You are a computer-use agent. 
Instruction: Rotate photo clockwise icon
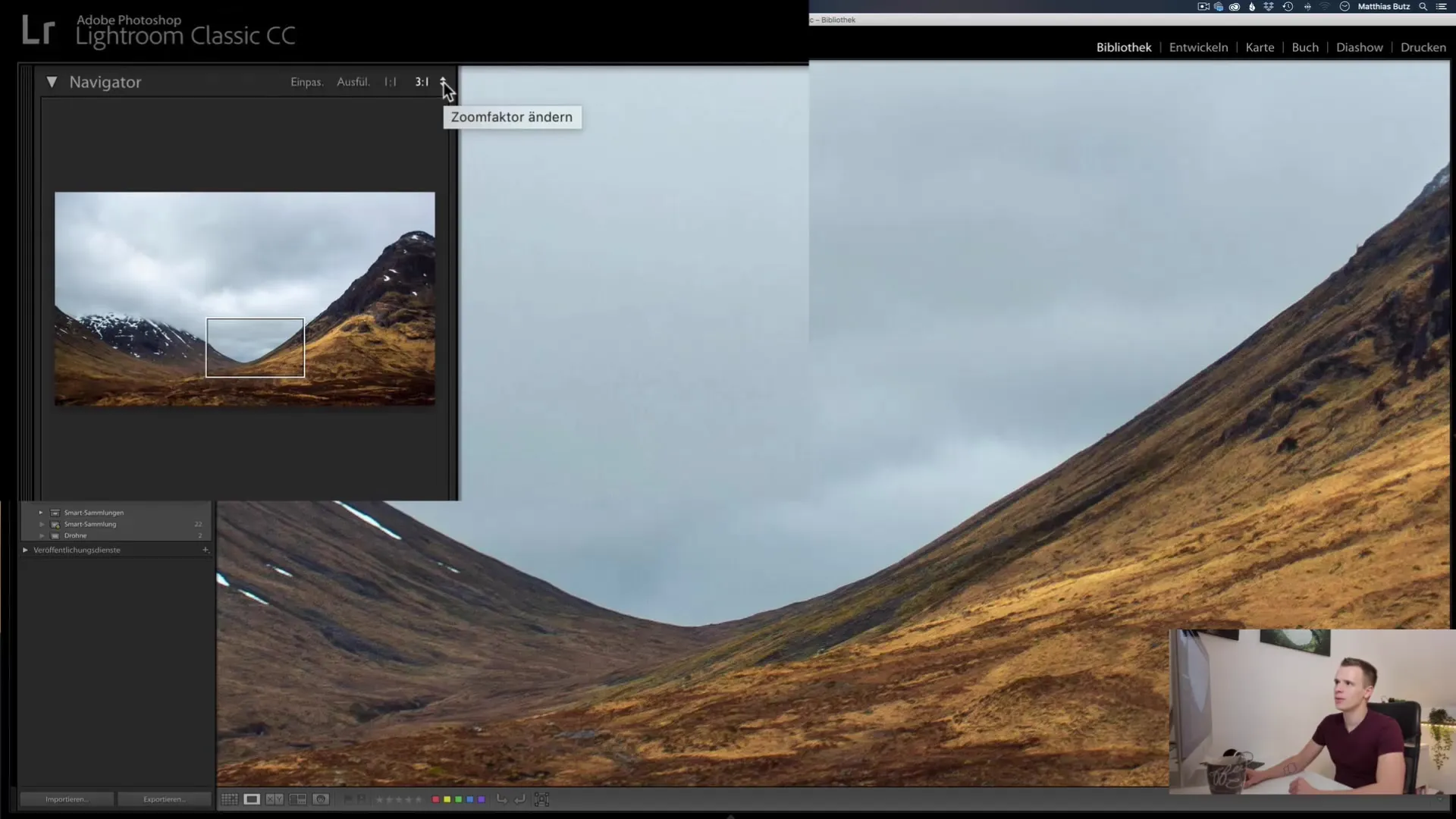(x=519, y=799)
